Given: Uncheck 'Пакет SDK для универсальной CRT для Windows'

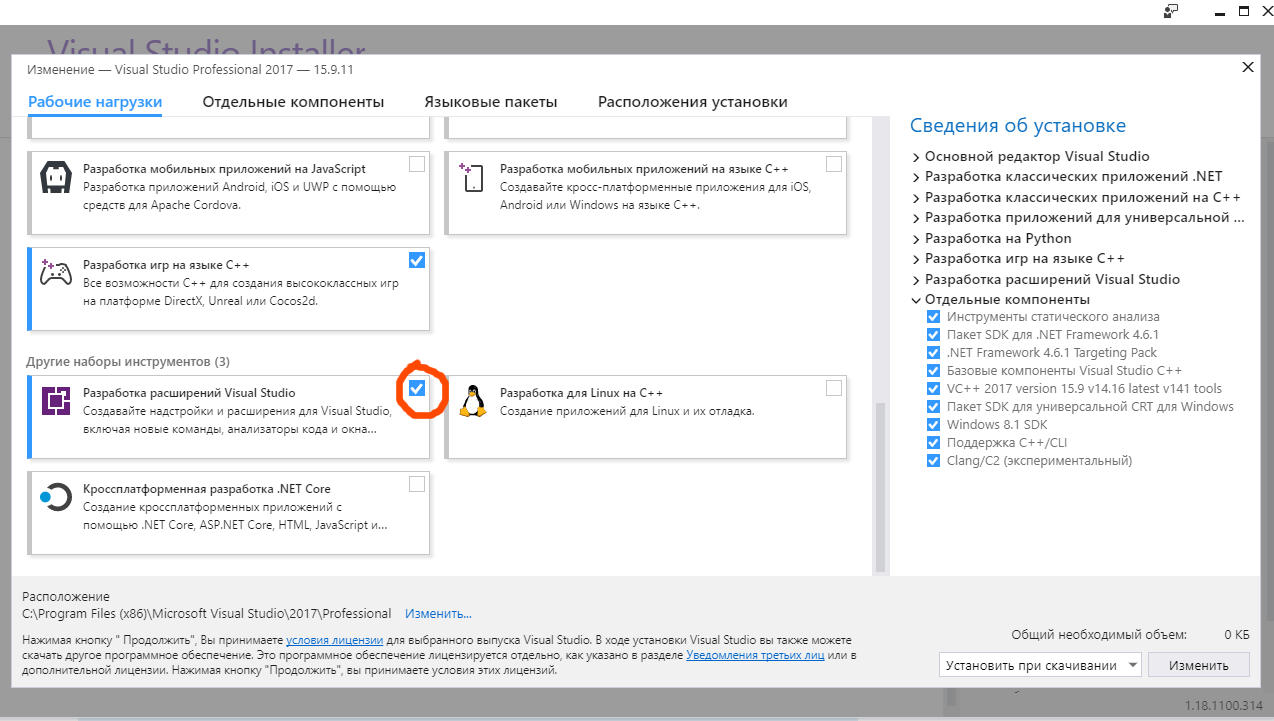Looking at the screenshot, I should click(x=933, y=406).
